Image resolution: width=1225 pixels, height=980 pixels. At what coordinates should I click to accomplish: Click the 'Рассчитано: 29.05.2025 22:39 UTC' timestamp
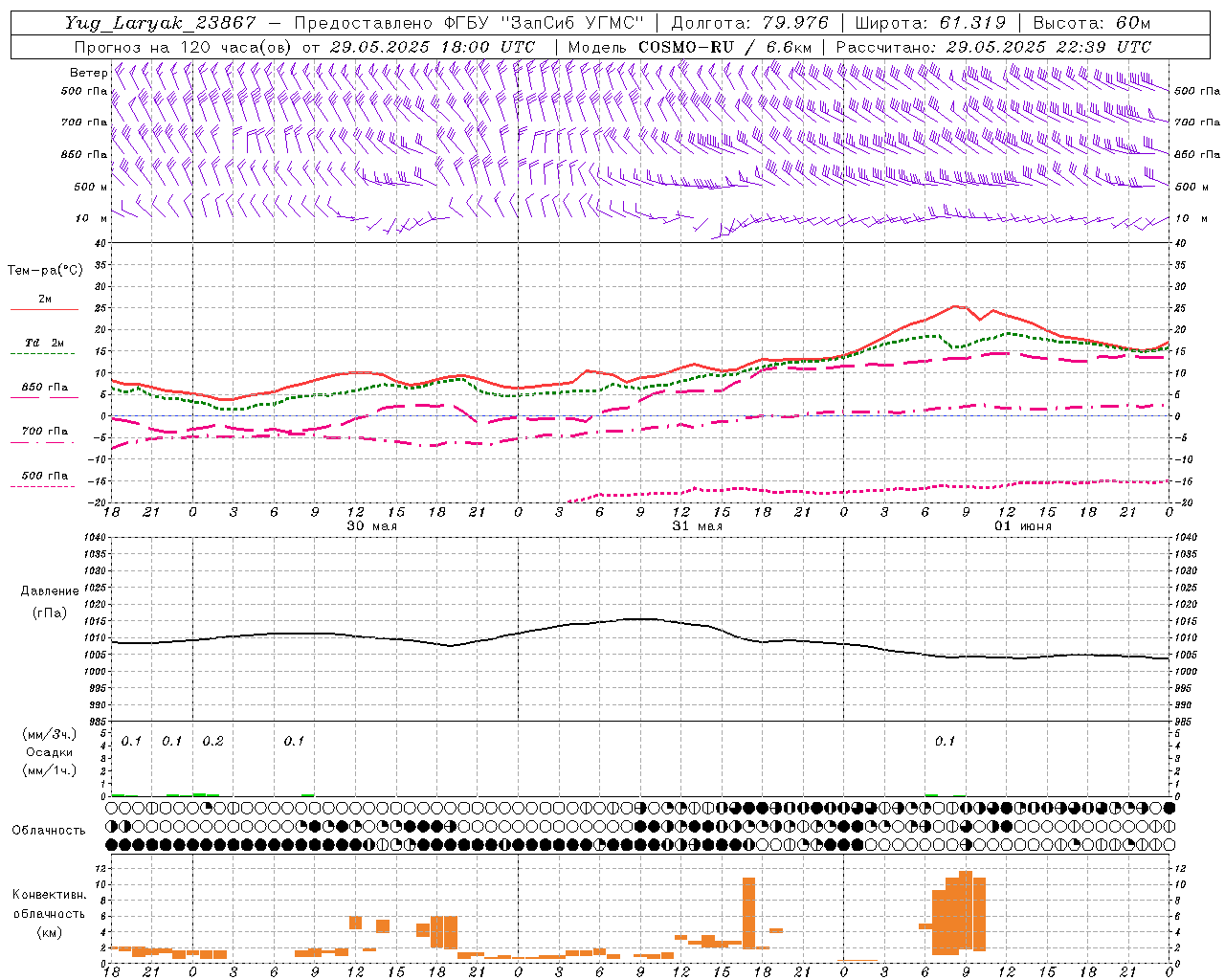tap(993, 47)
